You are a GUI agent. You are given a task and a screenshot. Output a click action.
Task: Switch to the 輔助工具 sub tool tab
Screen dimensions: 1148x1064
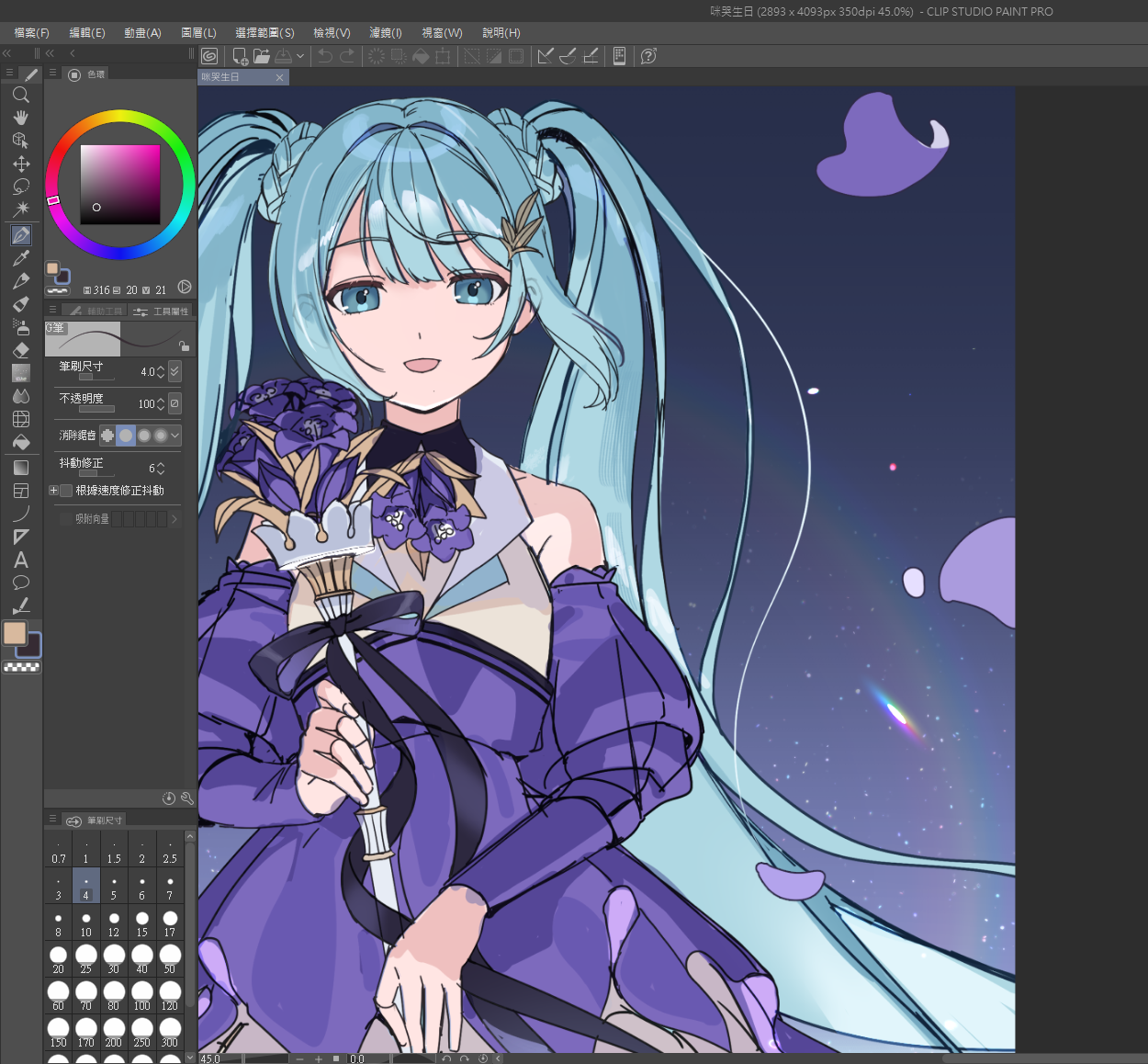pyautogui.click(x=96, y=311)
